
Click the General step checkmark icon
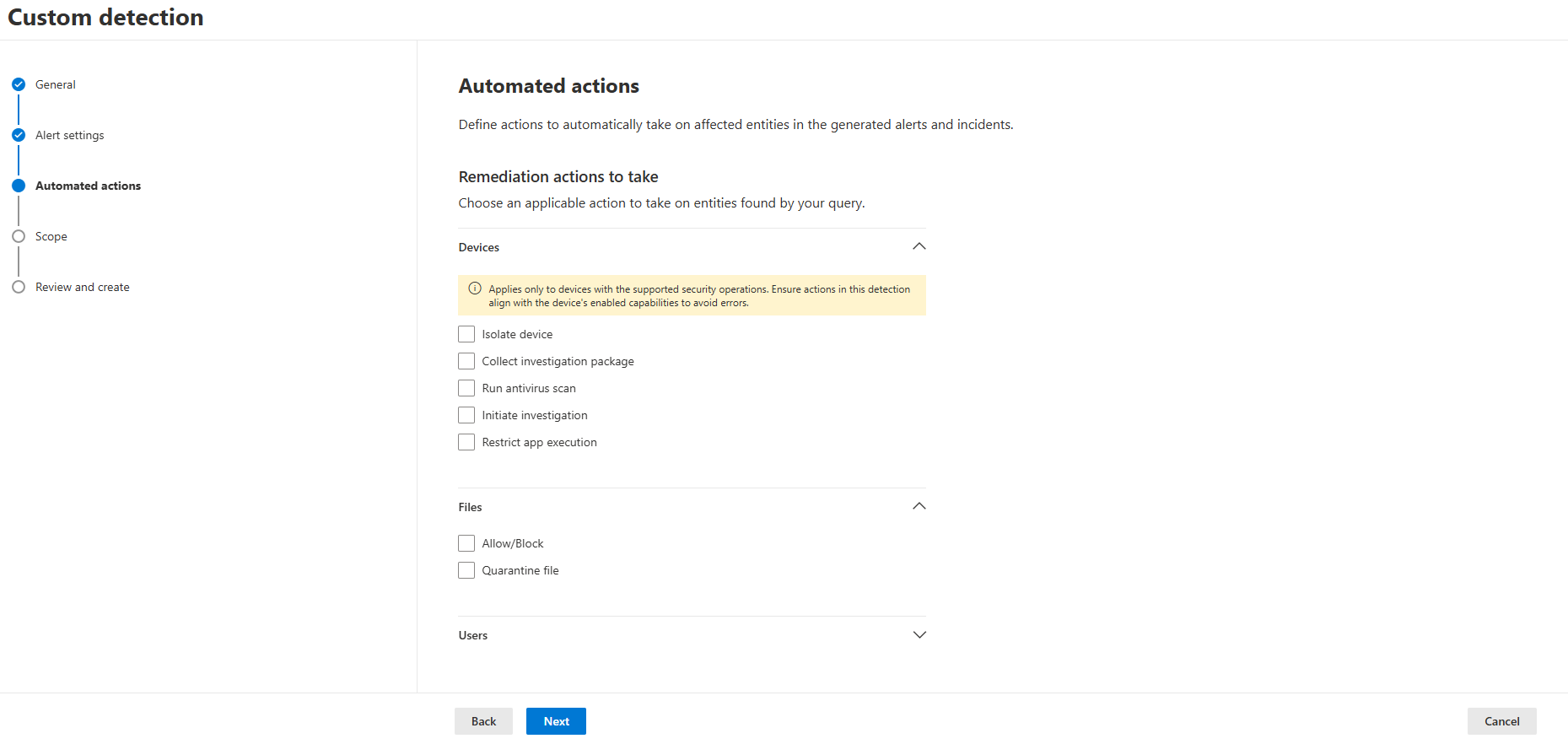[19, 84]
